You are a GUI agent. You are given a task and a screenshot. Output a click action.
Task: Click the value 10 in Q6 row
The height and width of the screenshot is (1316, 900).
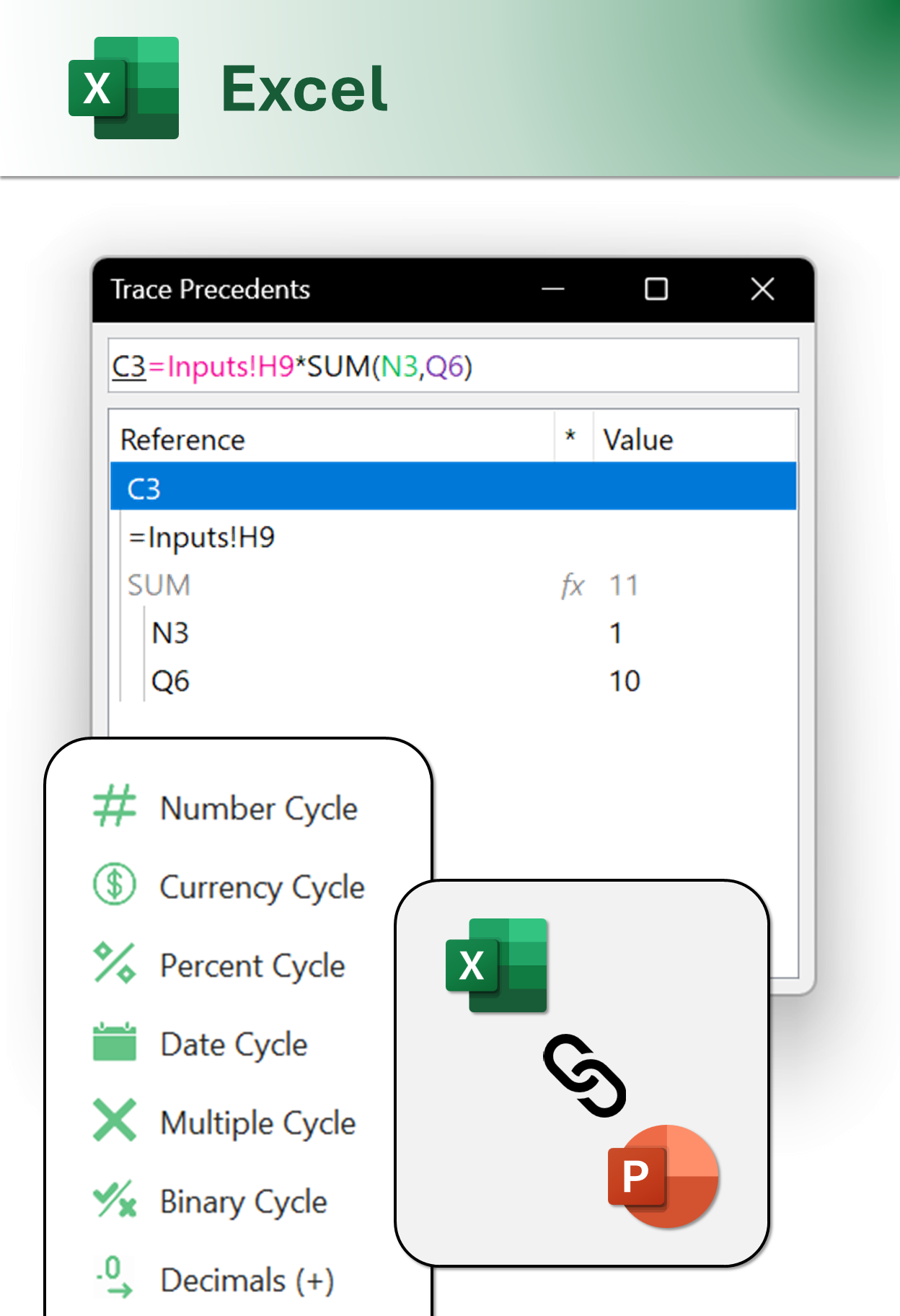[625, 681]
